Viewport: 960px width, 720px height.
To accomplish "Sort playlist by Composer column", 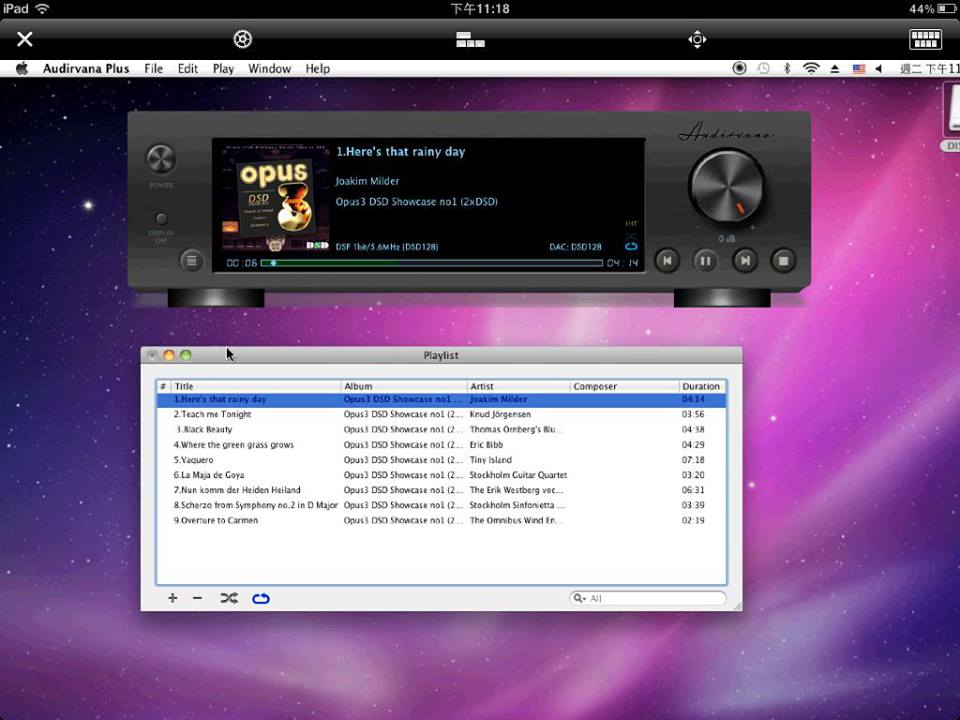I will [x=624, y=386].
